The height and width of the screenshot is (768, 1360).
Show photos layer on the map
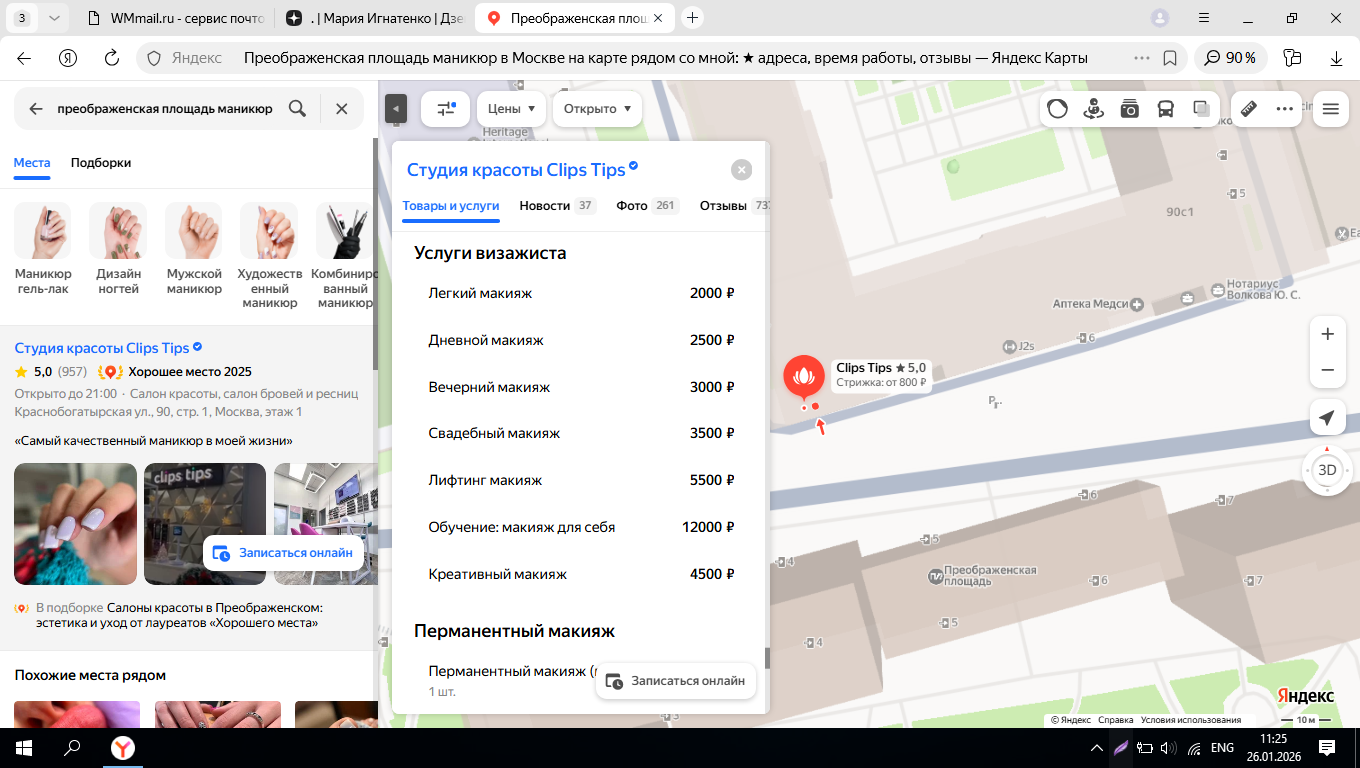(x=1130, y=109)
